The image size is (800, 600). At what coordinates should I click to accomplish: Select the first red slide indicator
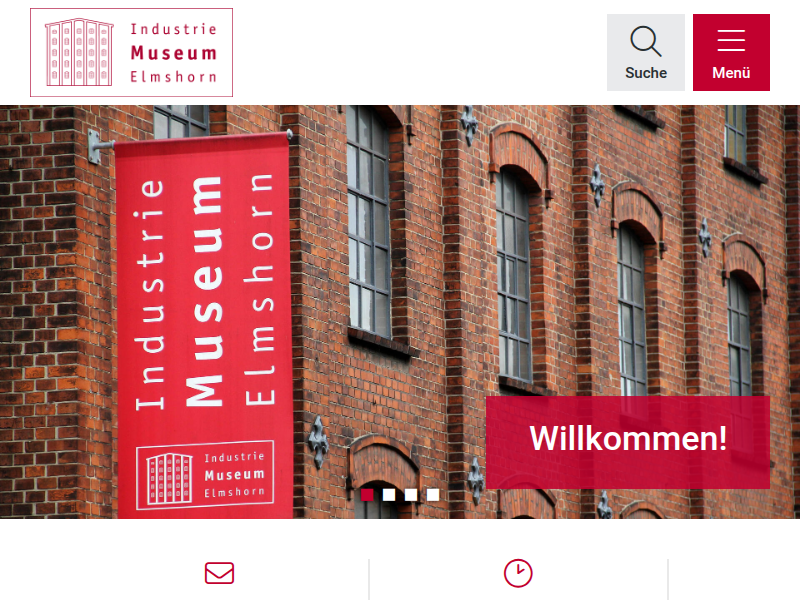click(x=367, y=494)
